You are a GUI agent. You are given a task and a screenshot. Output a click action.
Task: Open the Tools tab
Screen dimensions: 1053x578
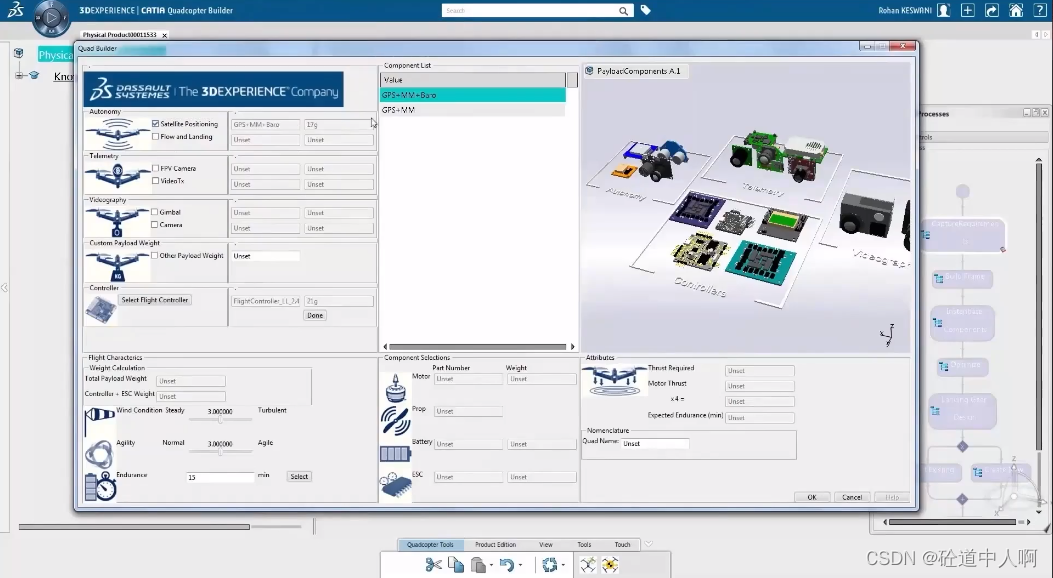(x=584, y=544)
